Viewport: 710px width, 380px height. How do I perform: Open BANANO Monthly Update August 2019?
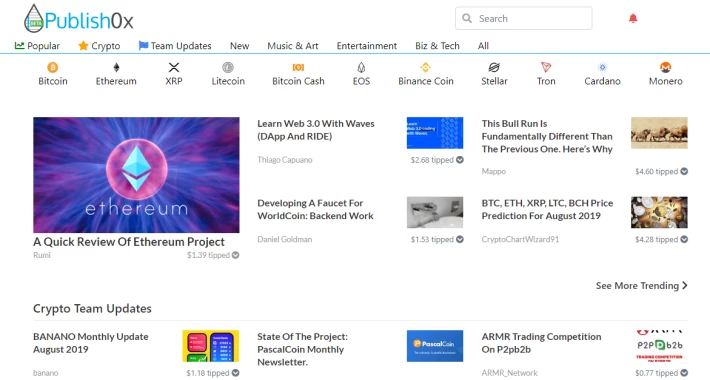pyautogui.click(x=91, y=343)
